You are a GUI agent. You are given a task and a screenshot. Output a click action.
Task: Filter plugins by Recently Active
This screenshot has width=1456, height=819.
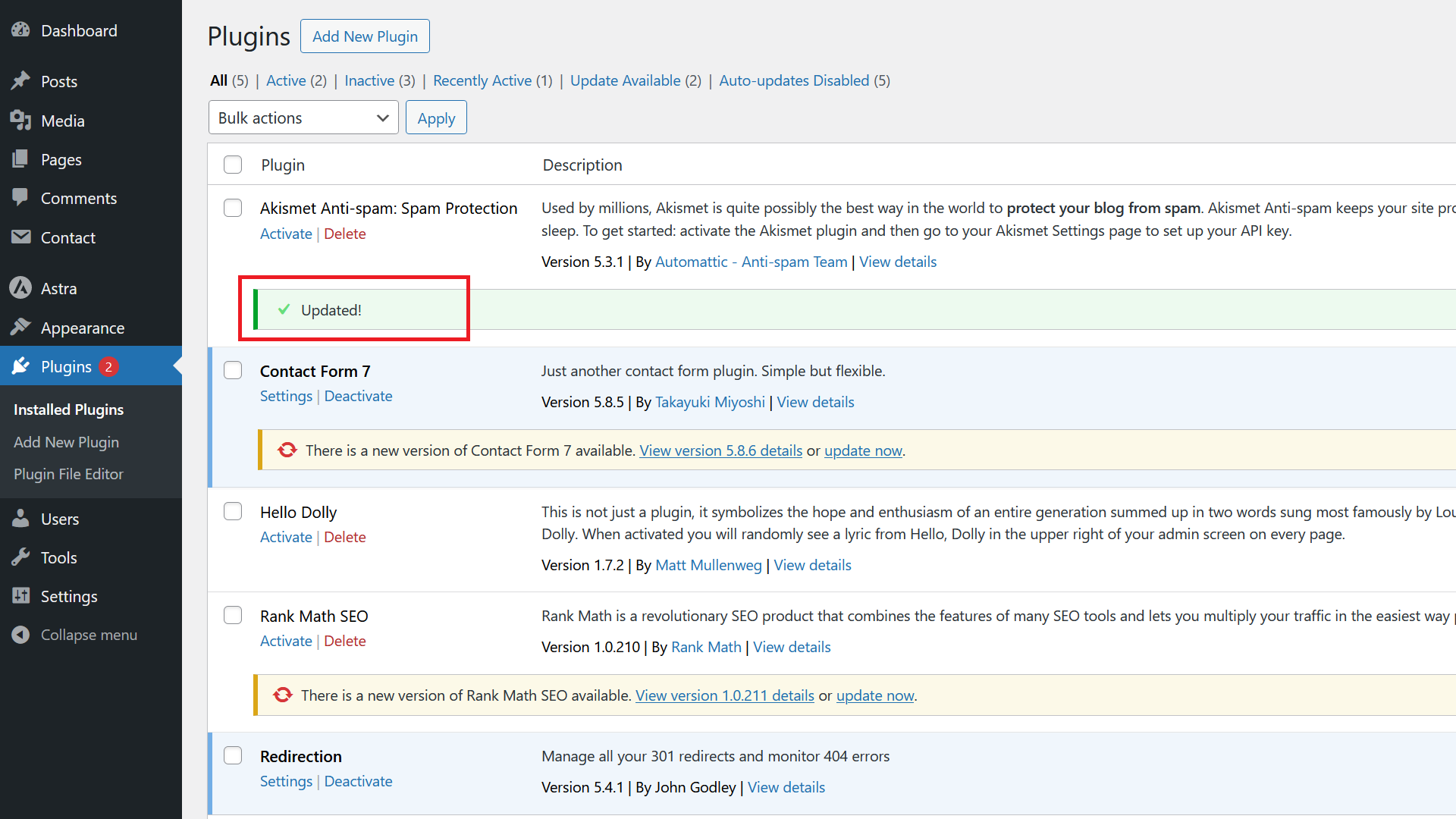(482, 80)
